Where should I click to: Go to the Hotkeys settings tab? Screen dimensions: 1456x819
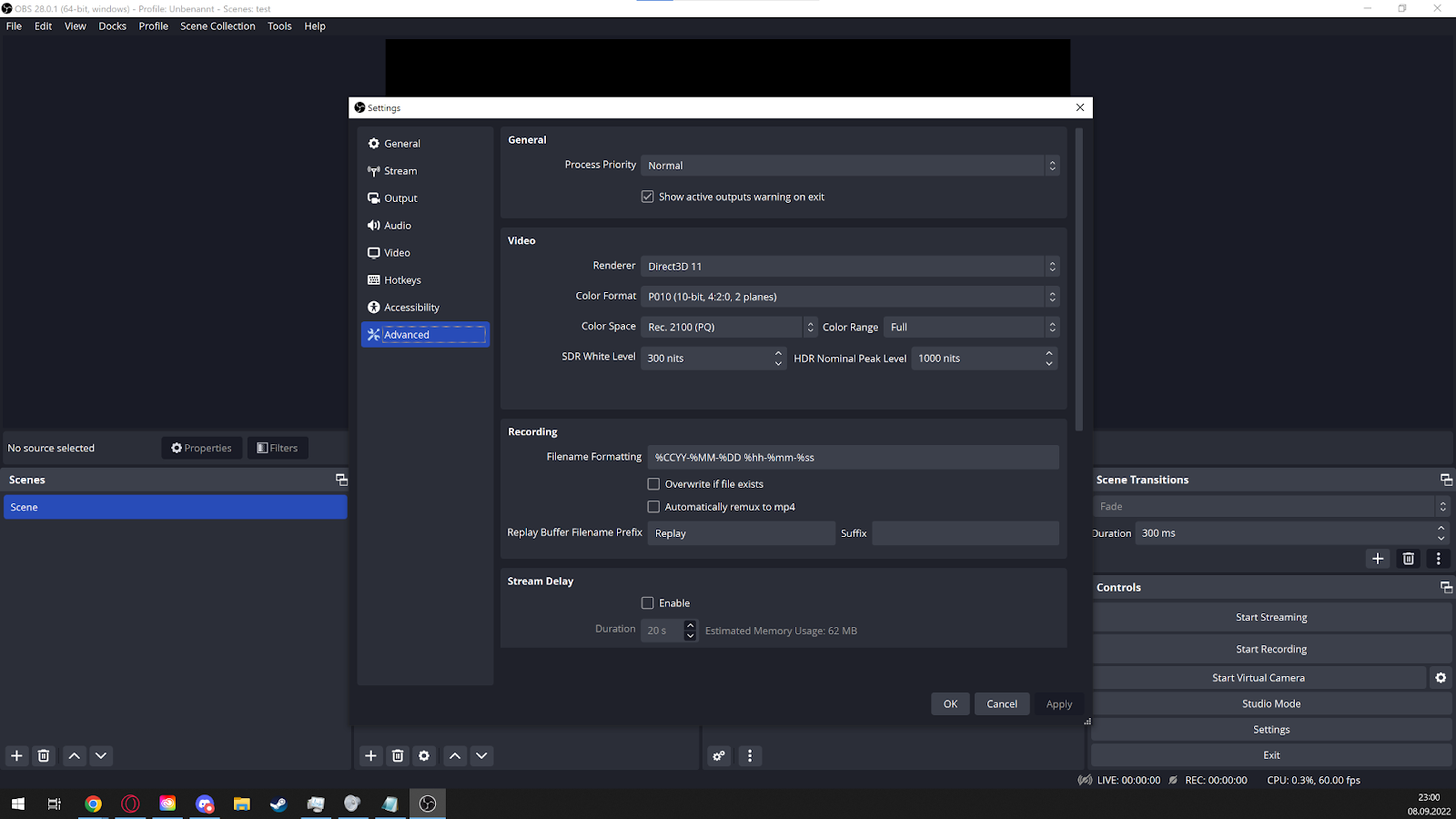point(425,280)
